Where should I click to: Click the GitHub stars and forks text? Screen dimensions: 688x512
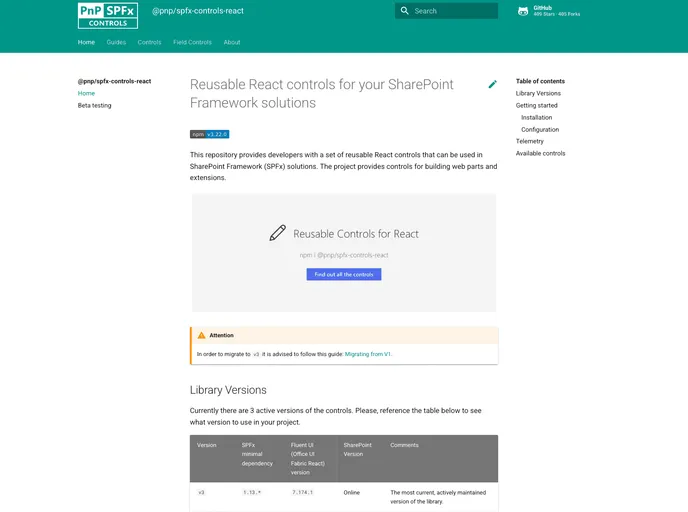tap(557, 14)
